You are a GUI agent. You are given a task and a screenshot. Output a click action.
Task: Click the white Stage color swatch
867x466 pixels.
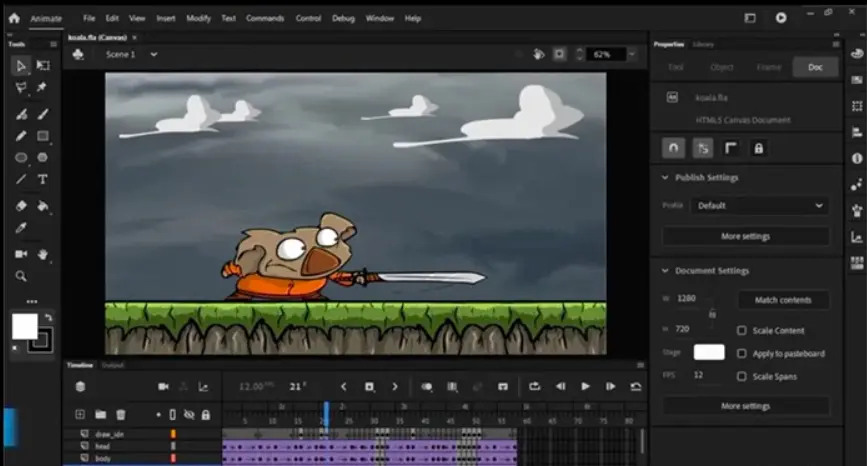[709, 352]
